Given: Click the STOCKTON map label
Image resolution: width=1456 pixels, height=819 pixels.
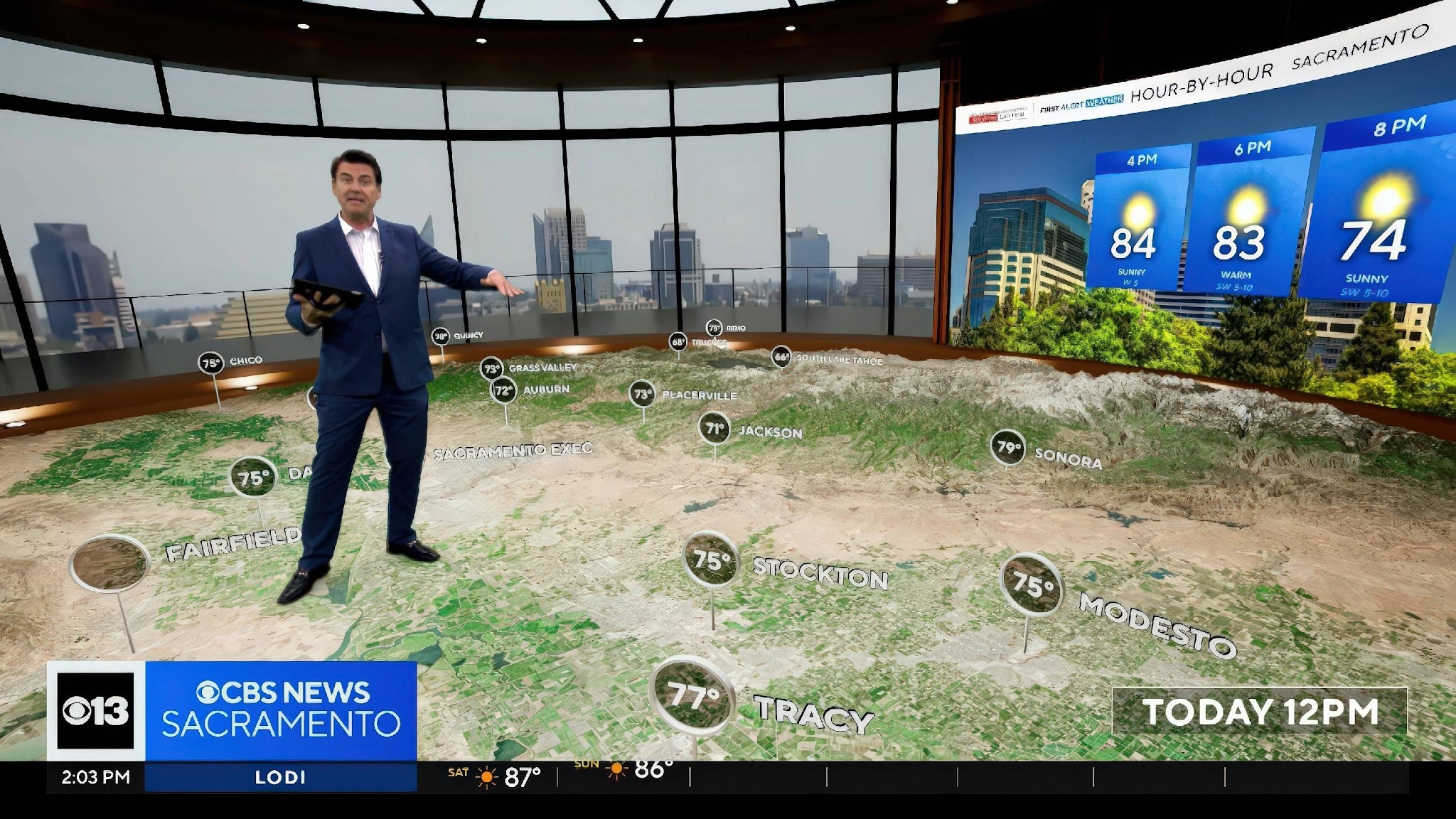Looking at the screenshot, I should (x=820, y=574).
